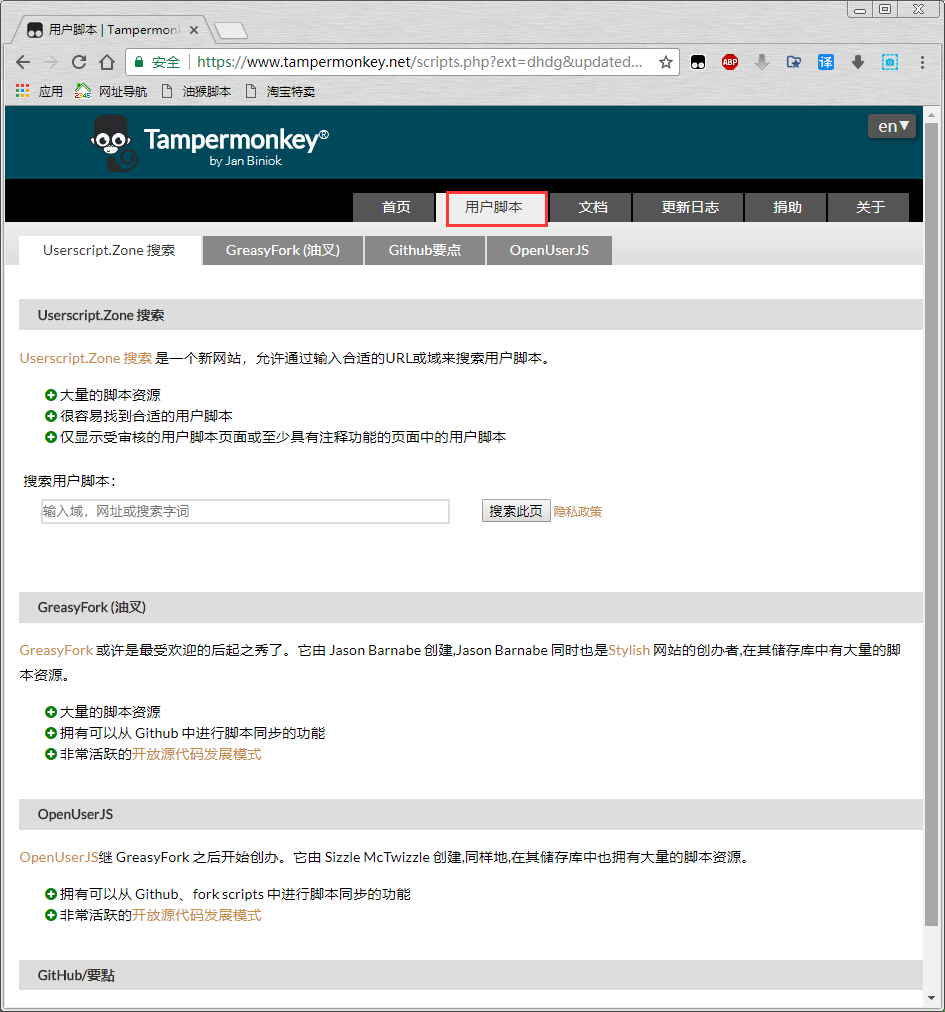Click the 搜索此页 search button
The width and height of the screenshot is (945, 1012).
click(515, 511)
